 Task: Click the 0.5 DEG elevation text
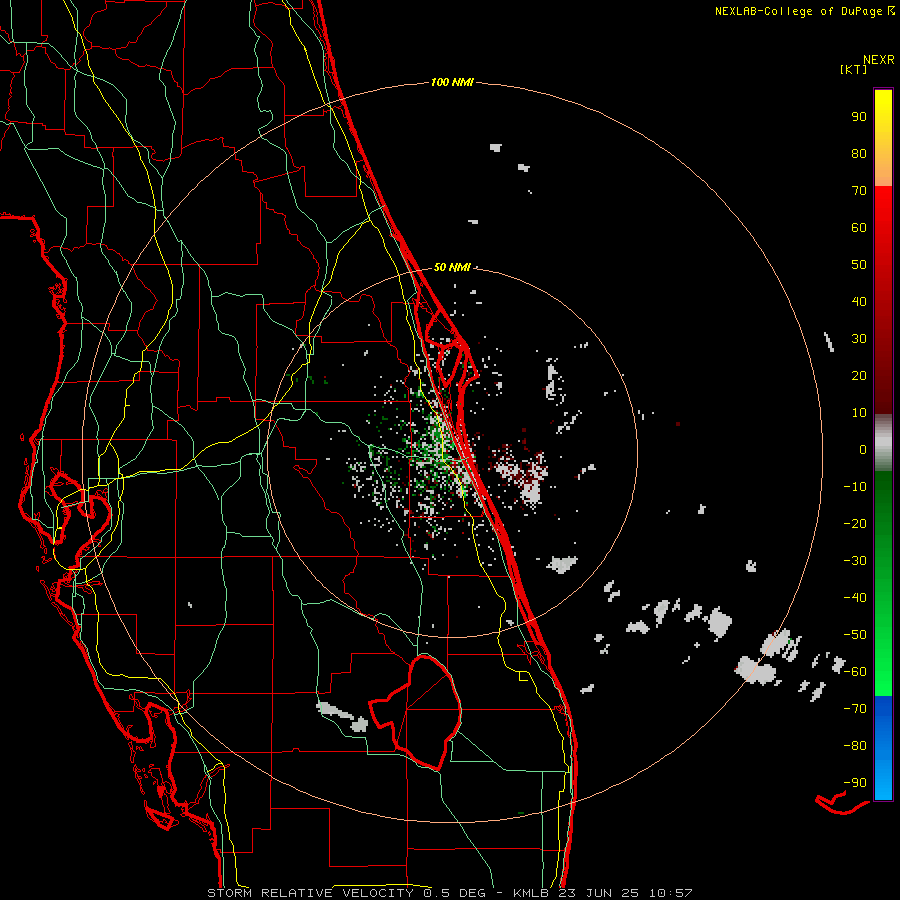click(x=454, y=893)
